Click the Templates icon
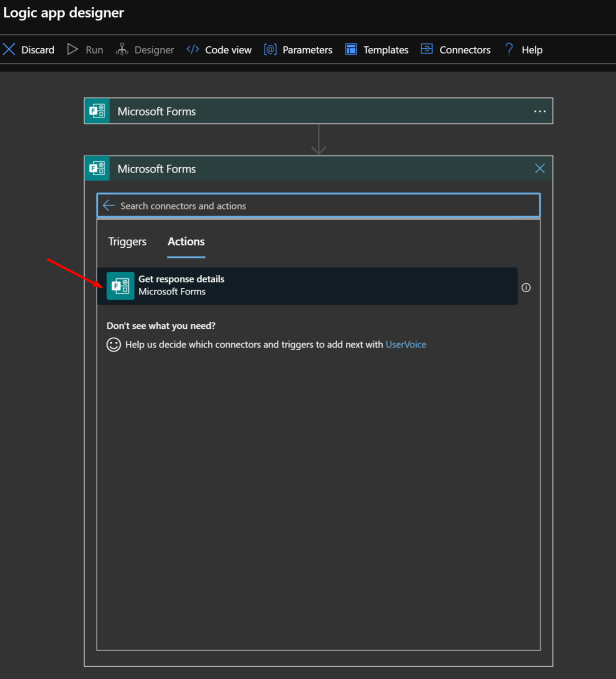This screenshot has width=616, height=679. pyautogui.click(x=351, y=49)
